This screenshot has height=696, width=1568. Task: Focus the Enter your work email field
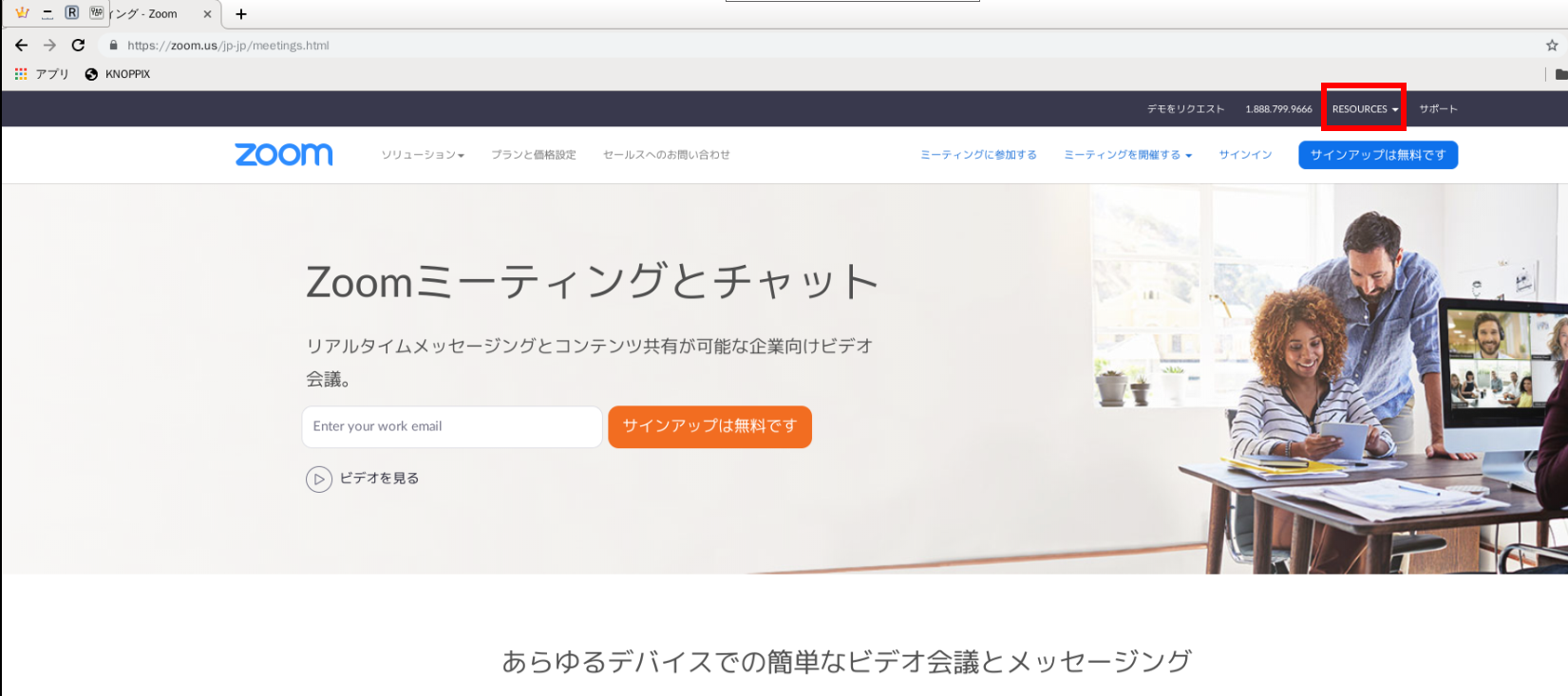(452, 426)
